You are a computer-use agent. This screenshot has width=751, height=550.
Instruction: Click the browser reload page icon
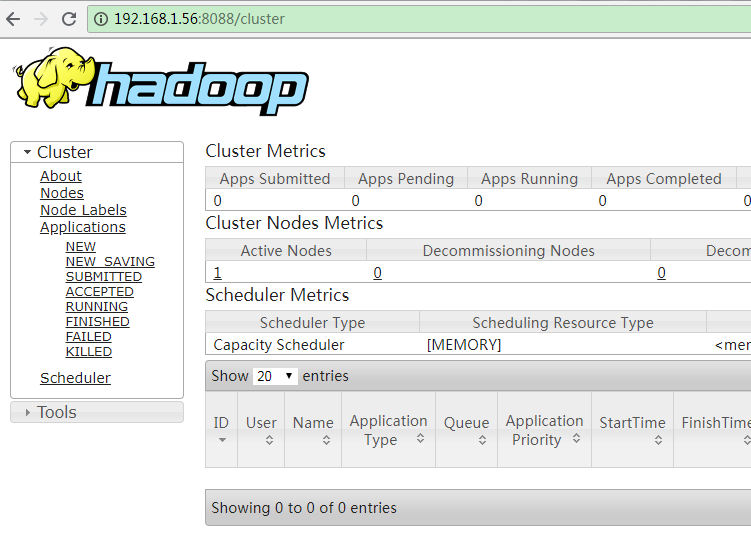[x=69, y=19]
